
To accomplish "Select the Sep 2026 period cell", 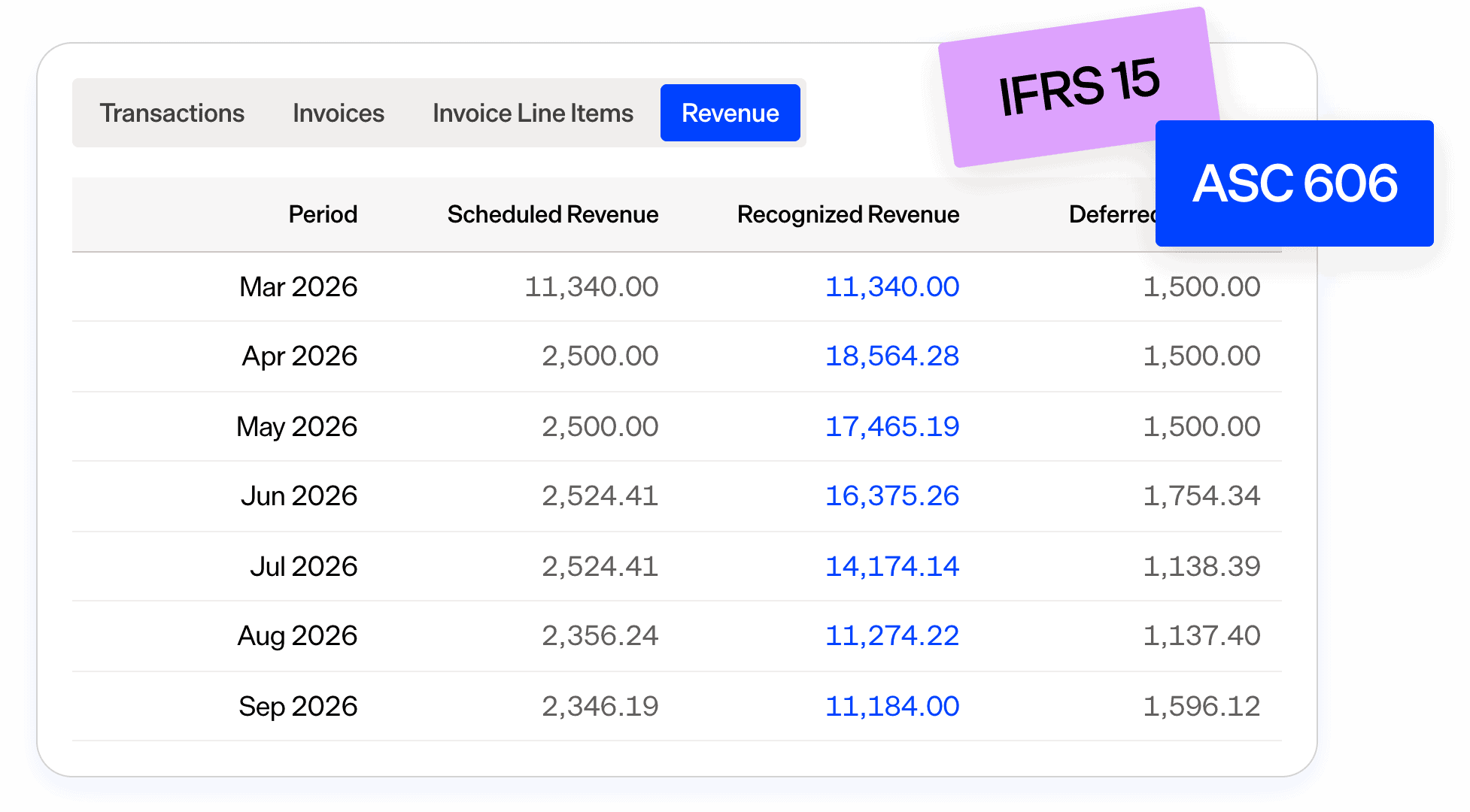I will pyautogui.click(x=298, y=706).
